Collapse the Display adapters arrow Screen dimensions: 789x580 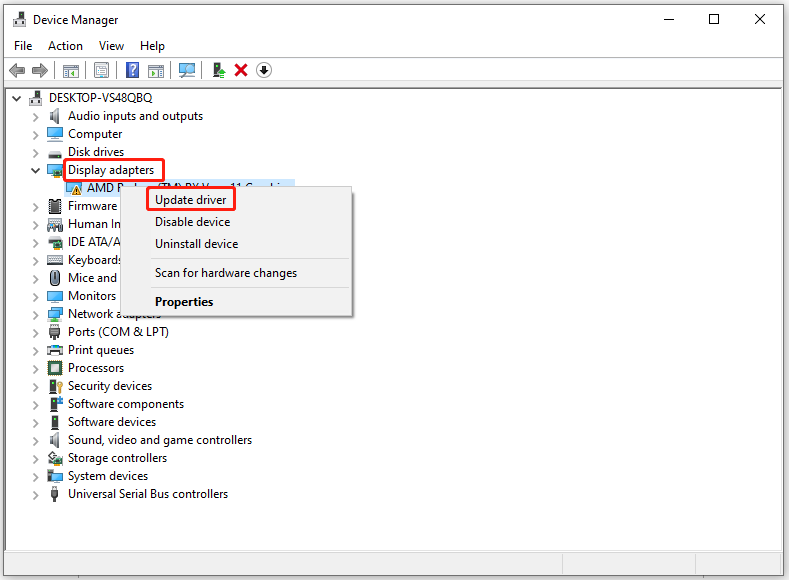35,171
